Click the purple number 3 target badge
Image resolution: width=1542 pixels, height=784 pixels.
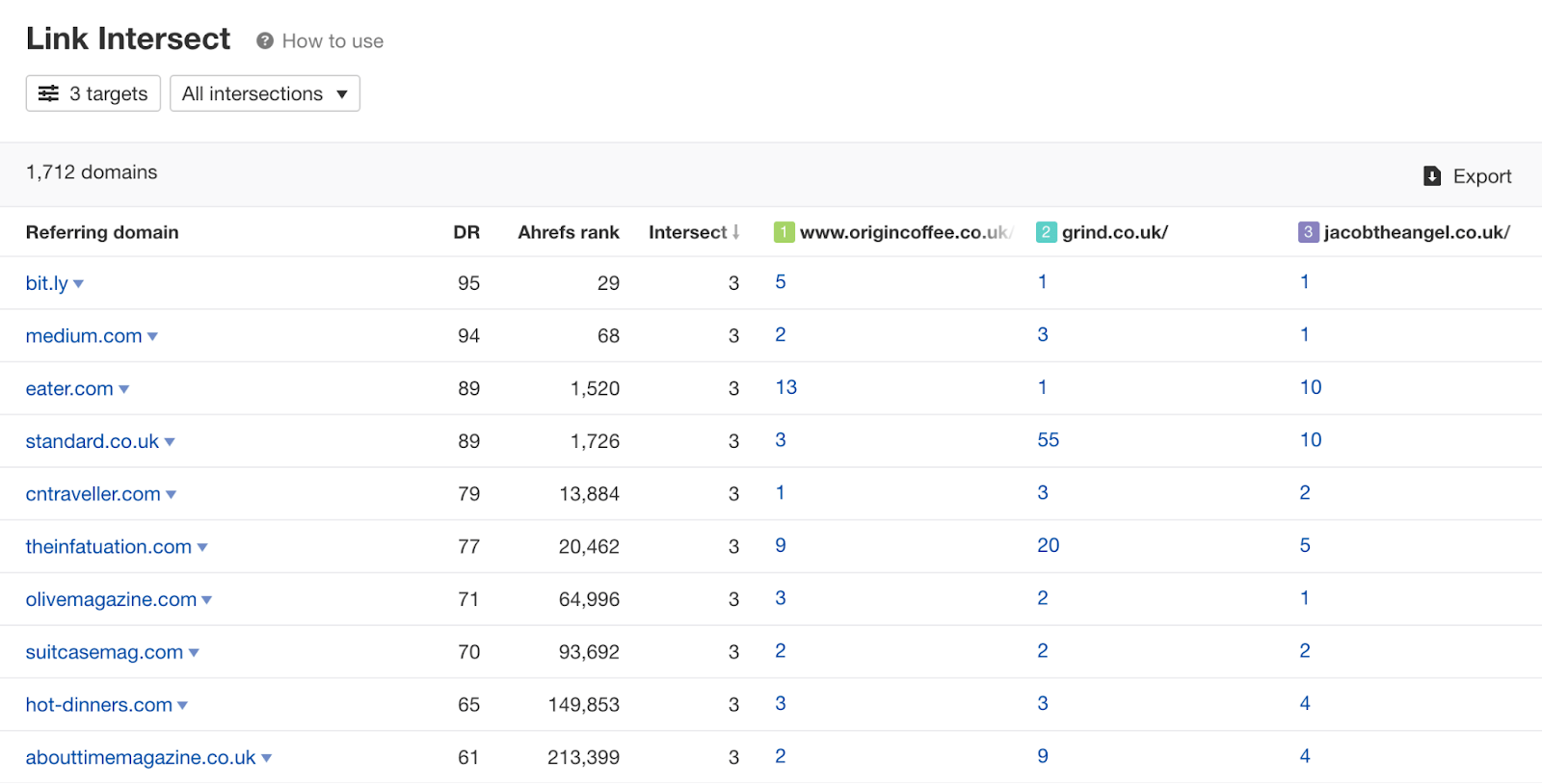pyautogui.click(x=1308, y=232)
